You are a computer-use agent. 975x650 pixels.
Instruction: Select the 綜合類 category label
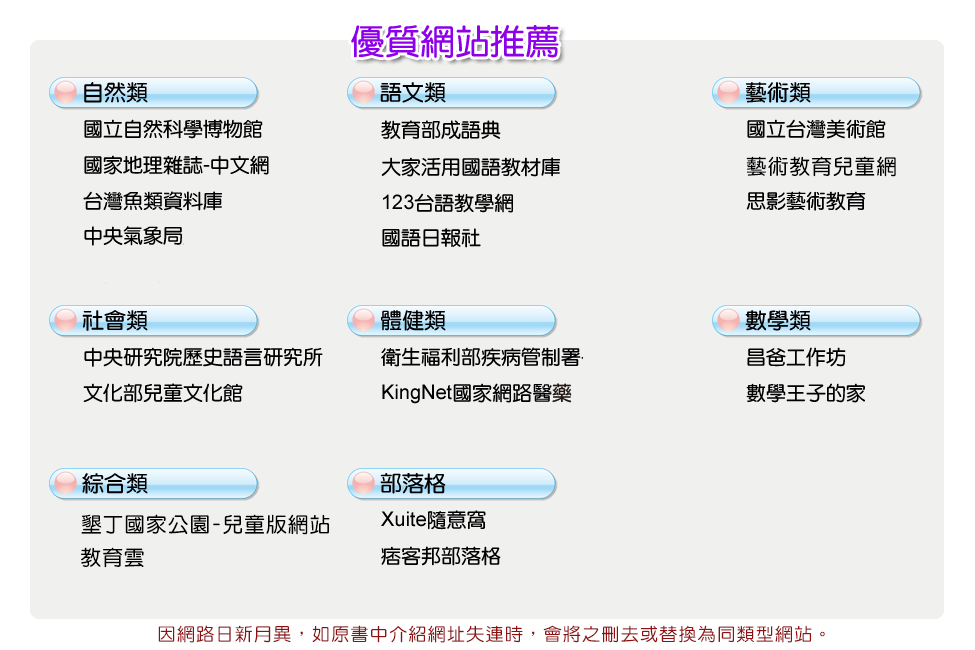pyautogui.click(x=115, y=483)
